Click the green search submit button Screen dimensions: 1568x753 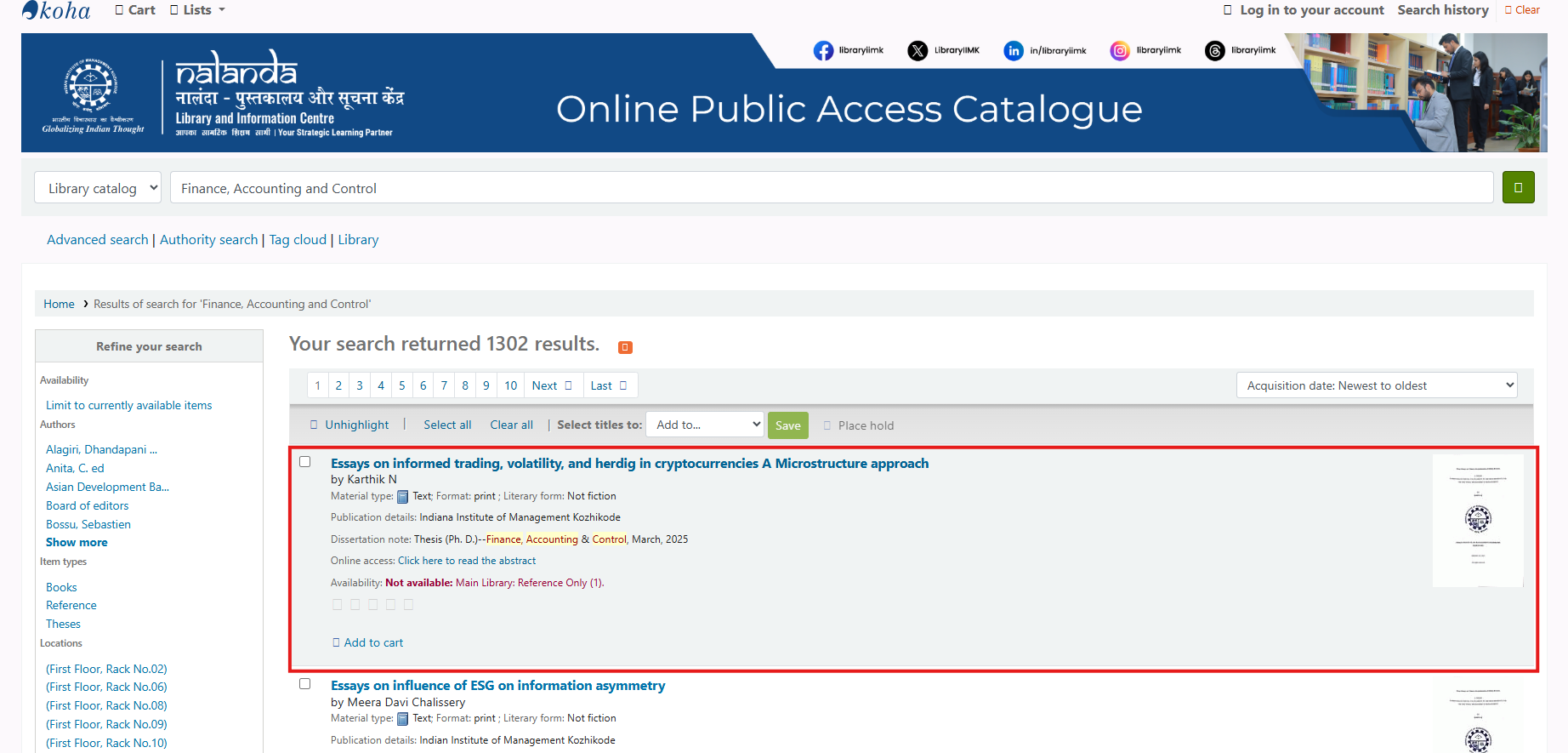pos(1518,187)
